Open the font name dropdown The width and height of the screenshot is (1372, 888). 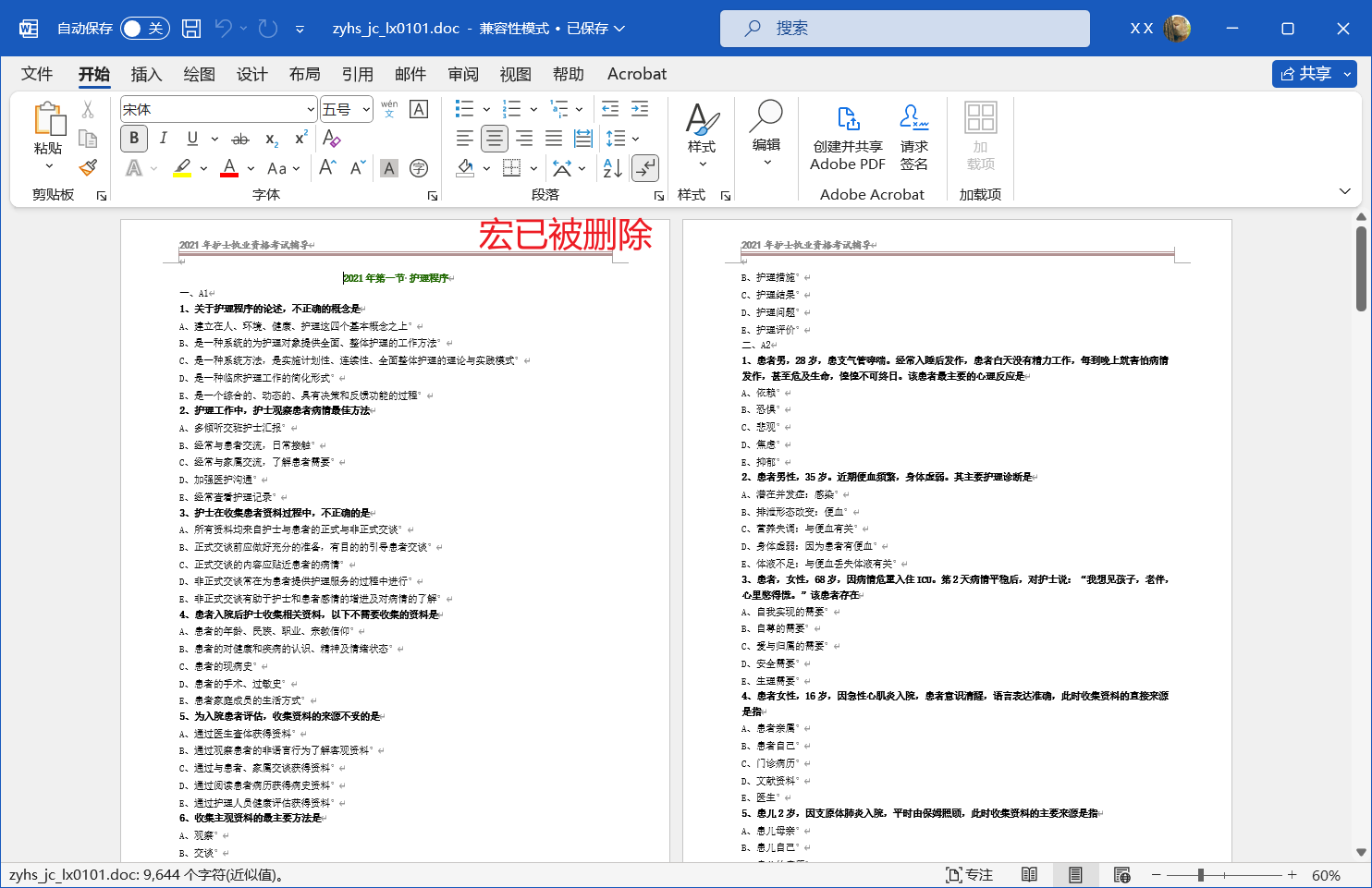311,110
